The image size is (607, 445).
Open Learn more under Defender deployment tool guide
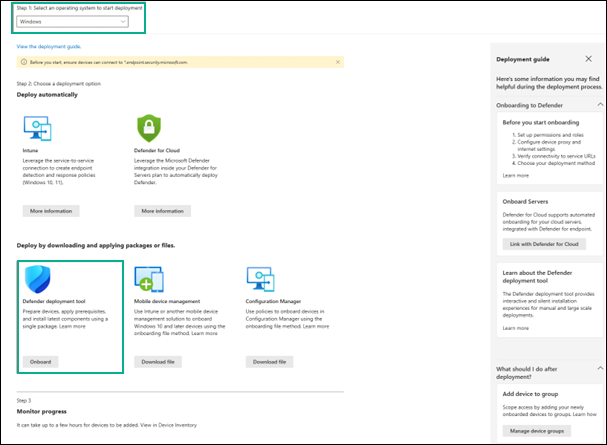[x=516, y=328]
